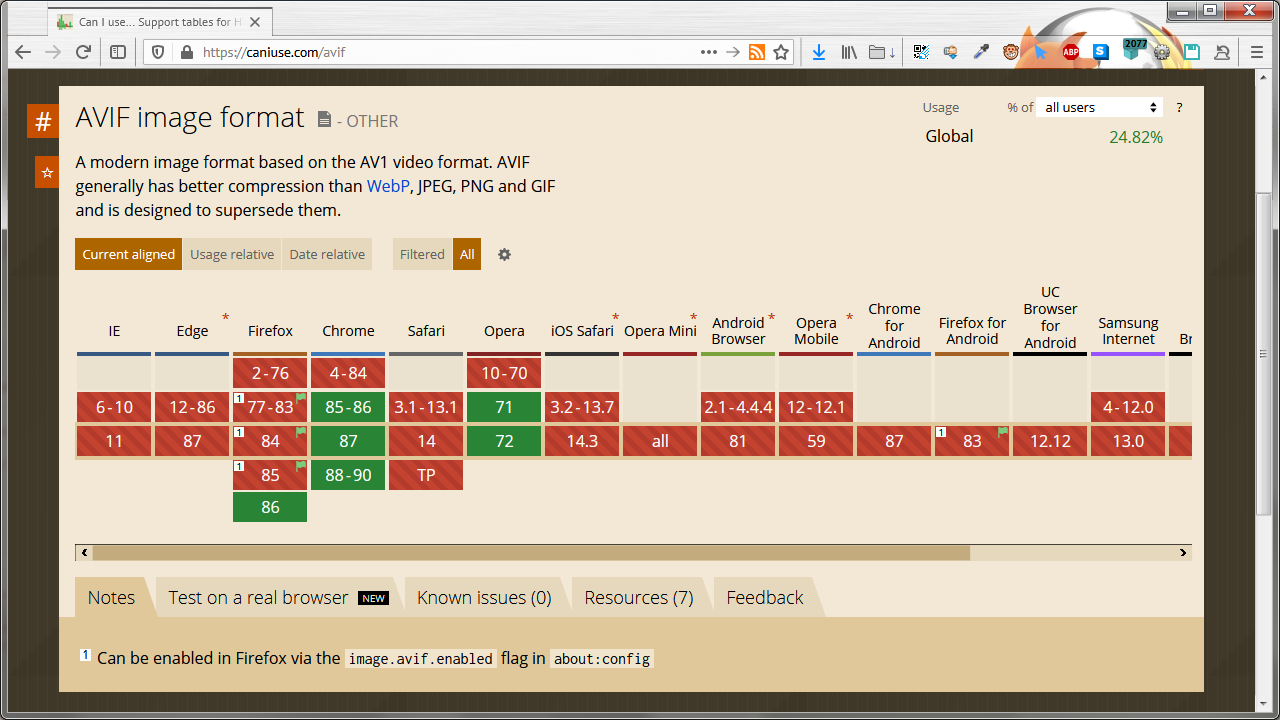1280x720 pixels.
Task: Click the color picker eyedropper extension
Action: pos(981,52)
